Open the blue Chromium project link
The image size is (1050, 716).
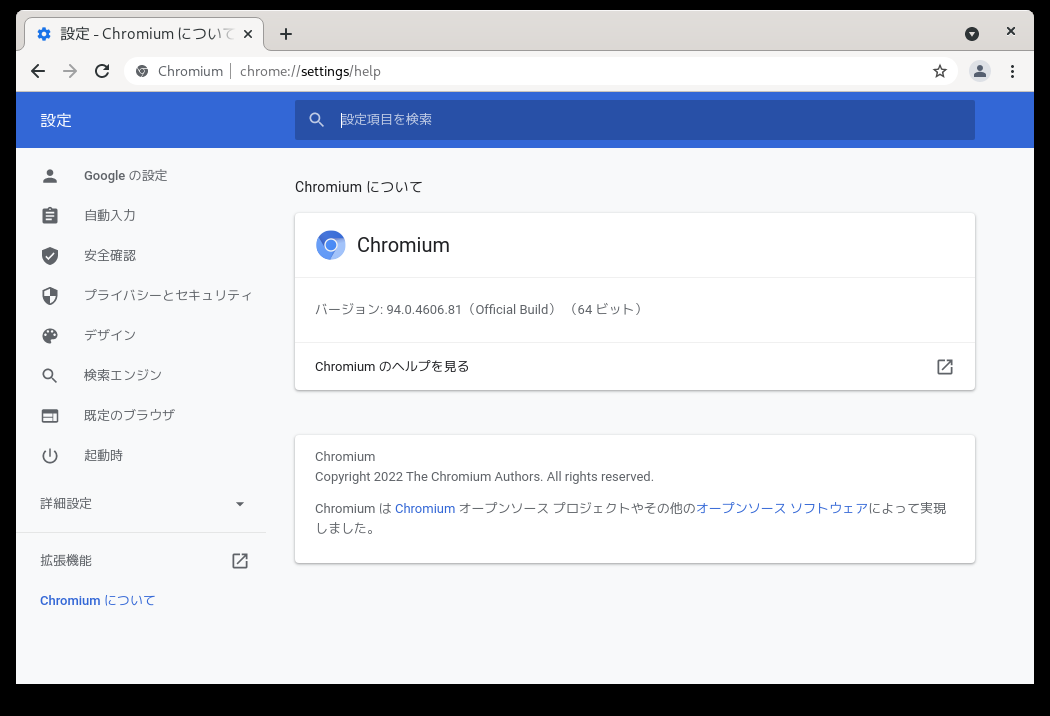(425, 508)
